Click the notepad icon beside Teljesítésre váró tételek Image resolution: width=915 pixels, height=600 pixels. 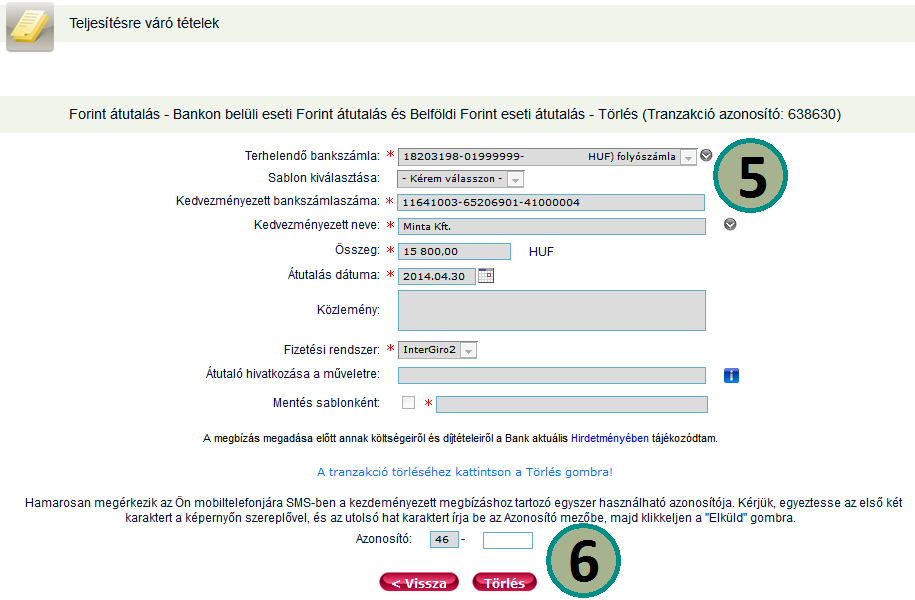point(30,27)
